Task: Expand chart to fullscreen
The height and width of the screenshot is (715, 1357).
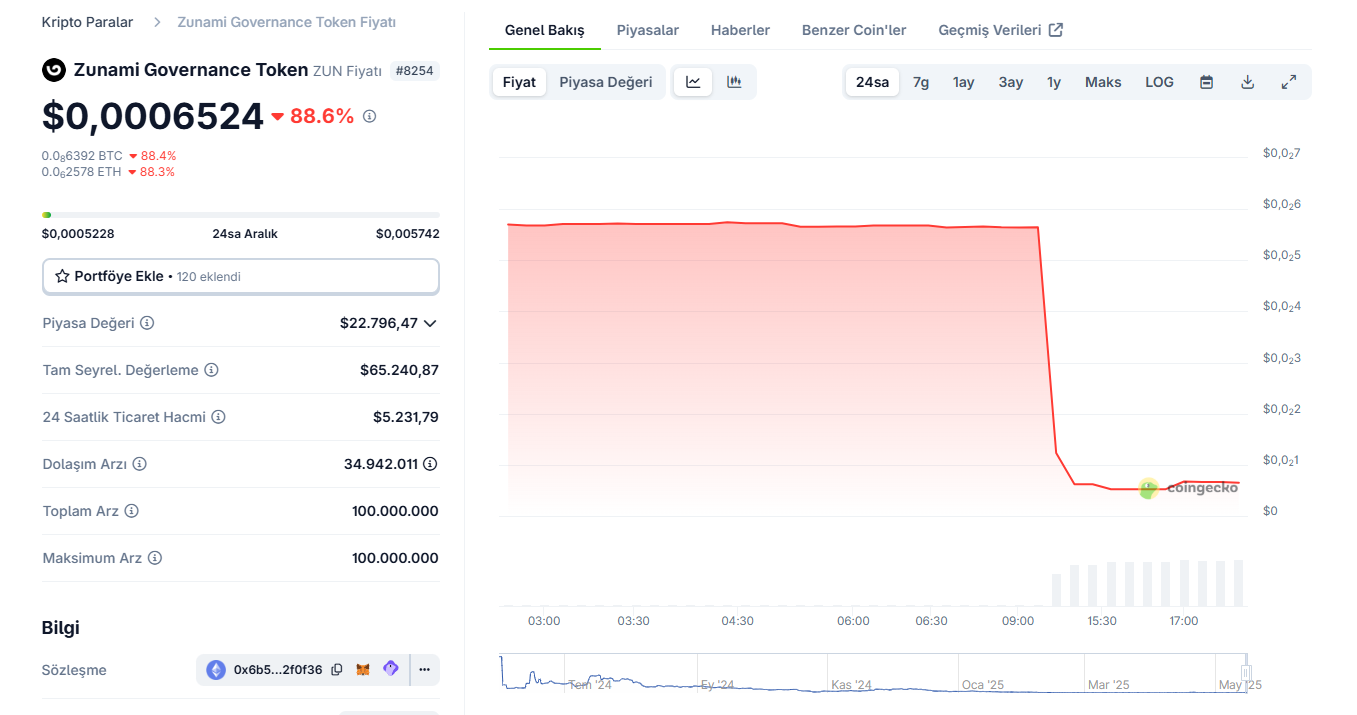Action: (1288, 82)
